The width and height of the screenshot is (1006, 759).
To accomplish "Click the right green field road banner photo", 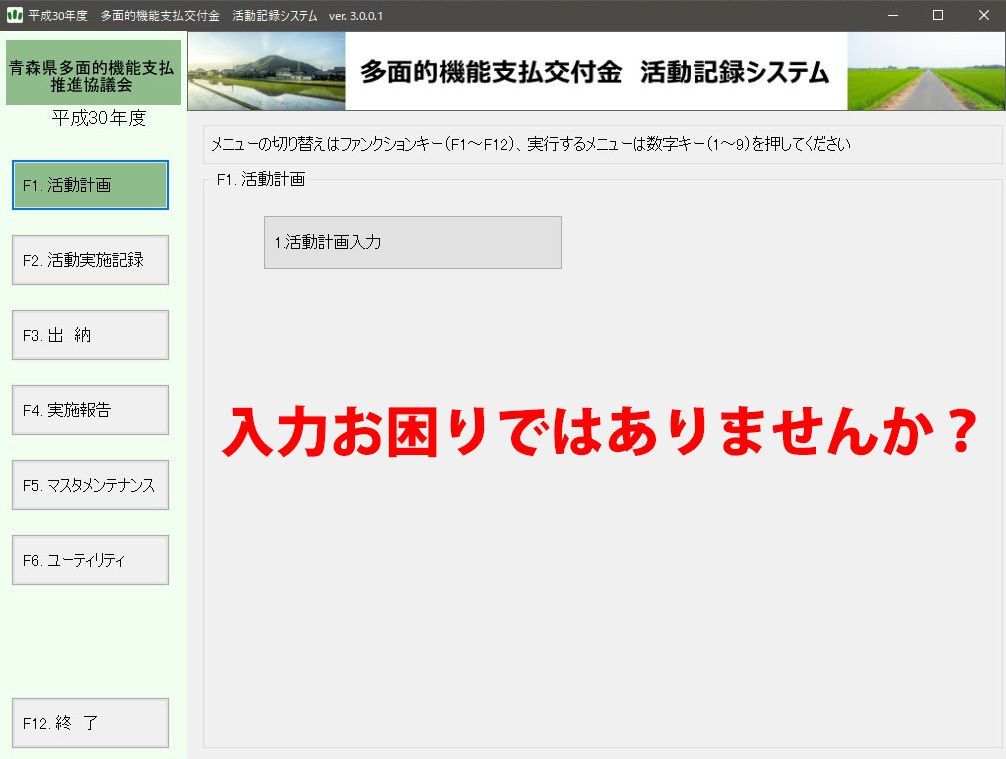I will click(927, 70).
